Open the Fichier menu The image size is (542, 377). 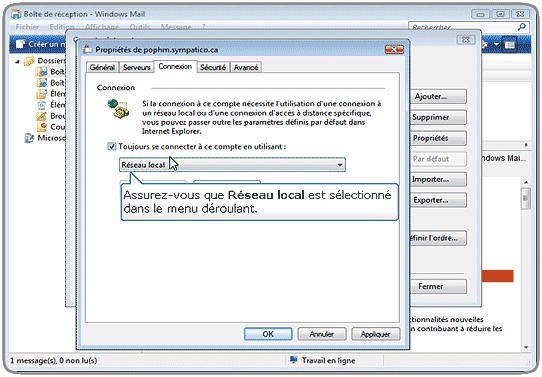click(x=27, y=27)
